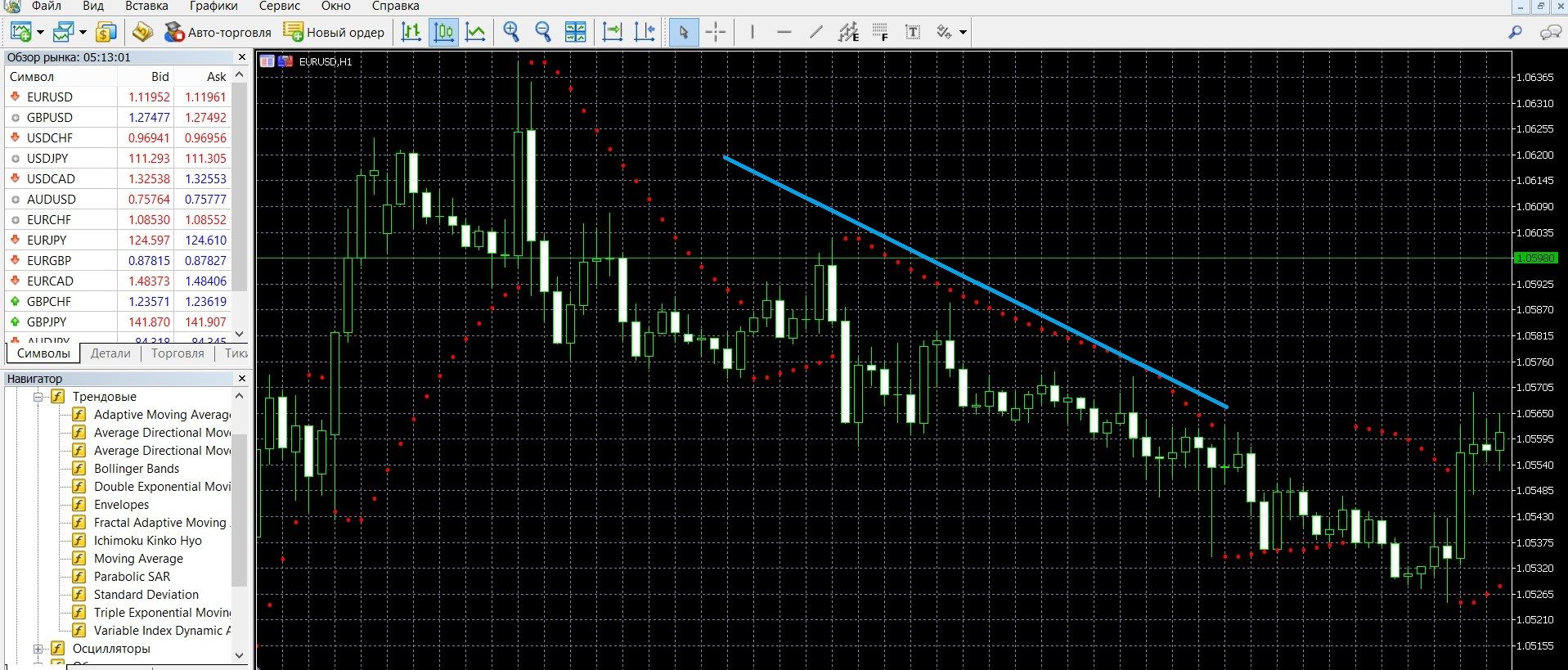The image size is (1568, 670).
Task: Zoom in on the chart
Action: (511, 32)
